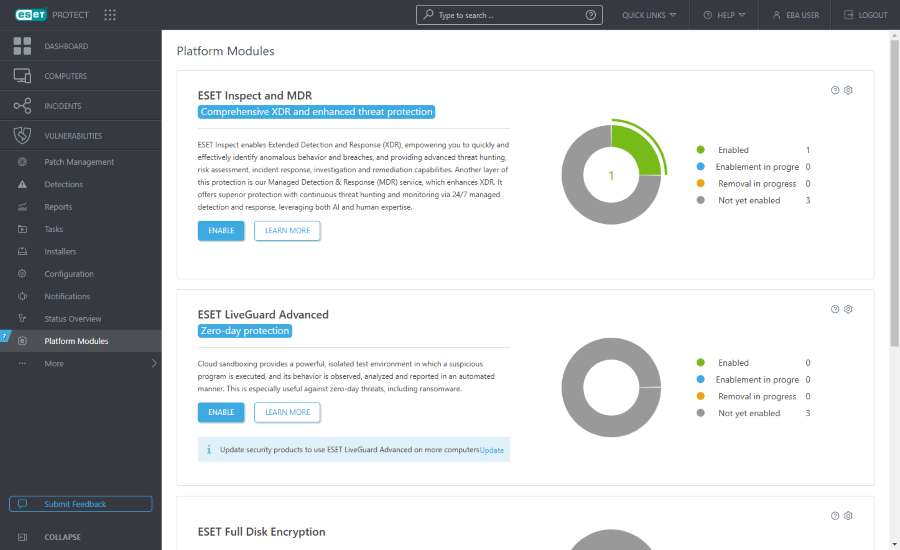Open settings gear on ESET Inspect card
The image size is (900, 550).
pyautogui.click(x=848, y=90)
